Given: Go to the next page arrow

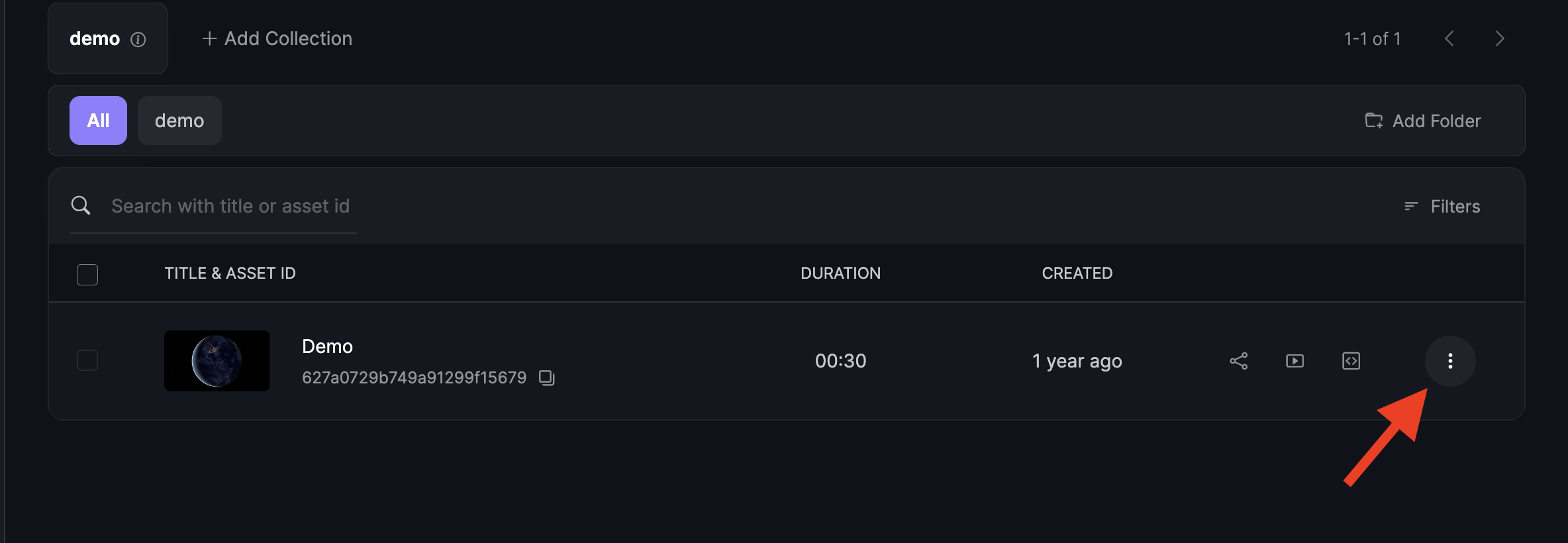Looking at the screenshot, I should [1500, 39].
